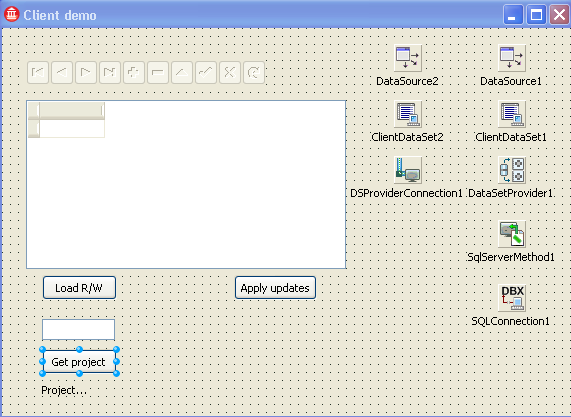Select the DataSource2 component icon
The image size is (571, 417).
407,58
